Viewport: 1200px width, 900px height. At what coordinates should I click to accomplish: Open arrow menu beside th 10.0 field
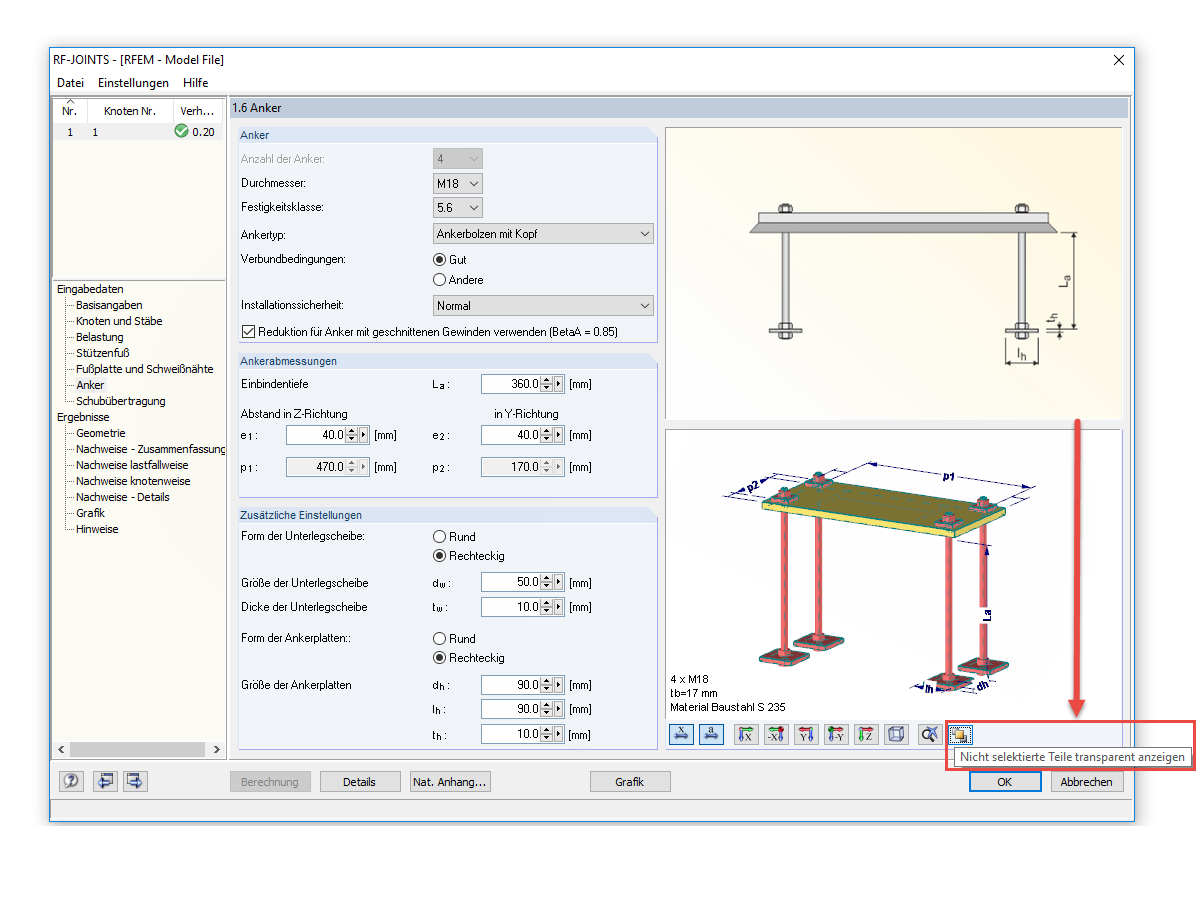[559, 734]
